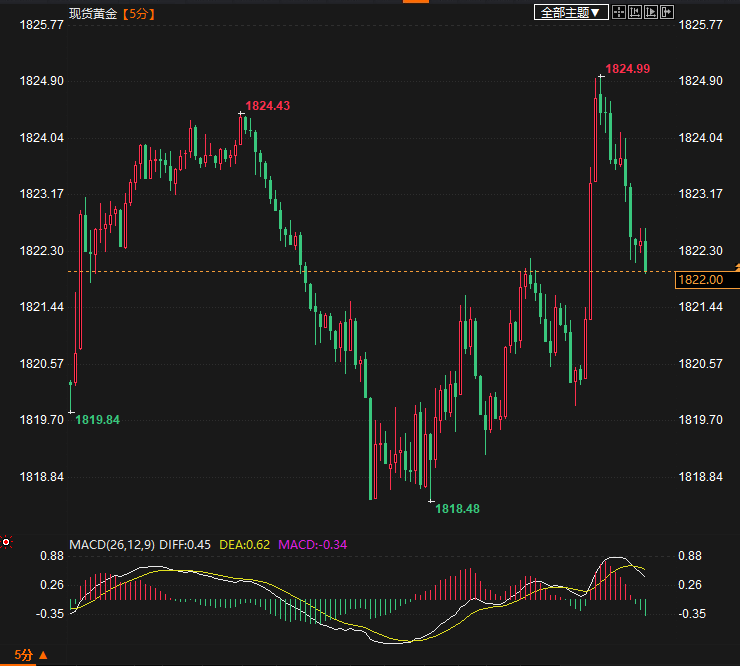Toggle the magenta MACD:-0.34 histogram label
Image resolution: width=740 pixels, height=666 pixels.
tap(312, 545)
